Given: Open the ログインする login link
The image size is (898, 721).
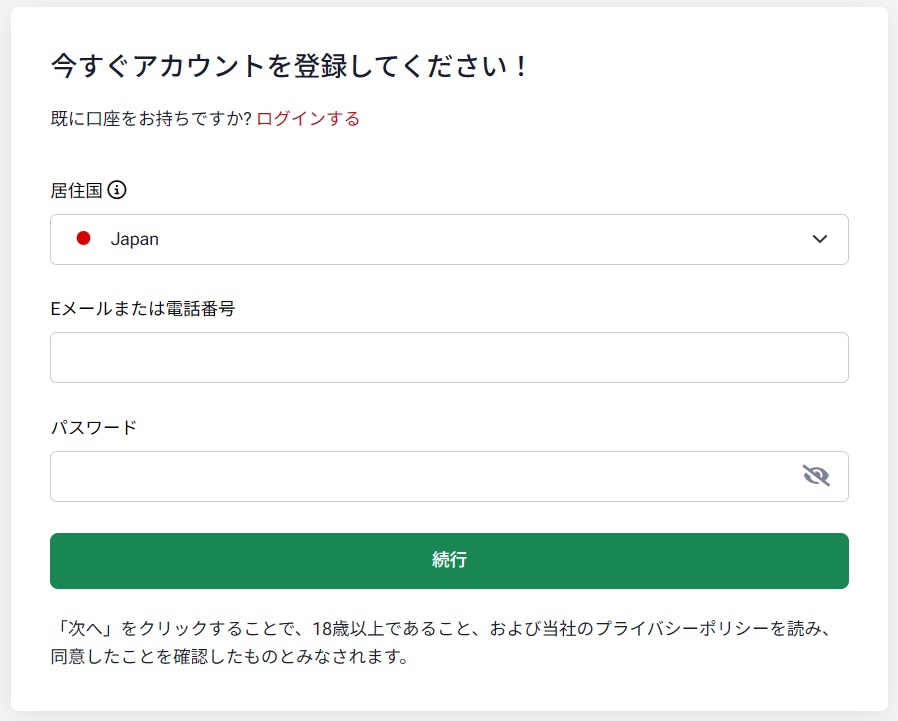Looking at the screenshot, I should coord(308,119).
